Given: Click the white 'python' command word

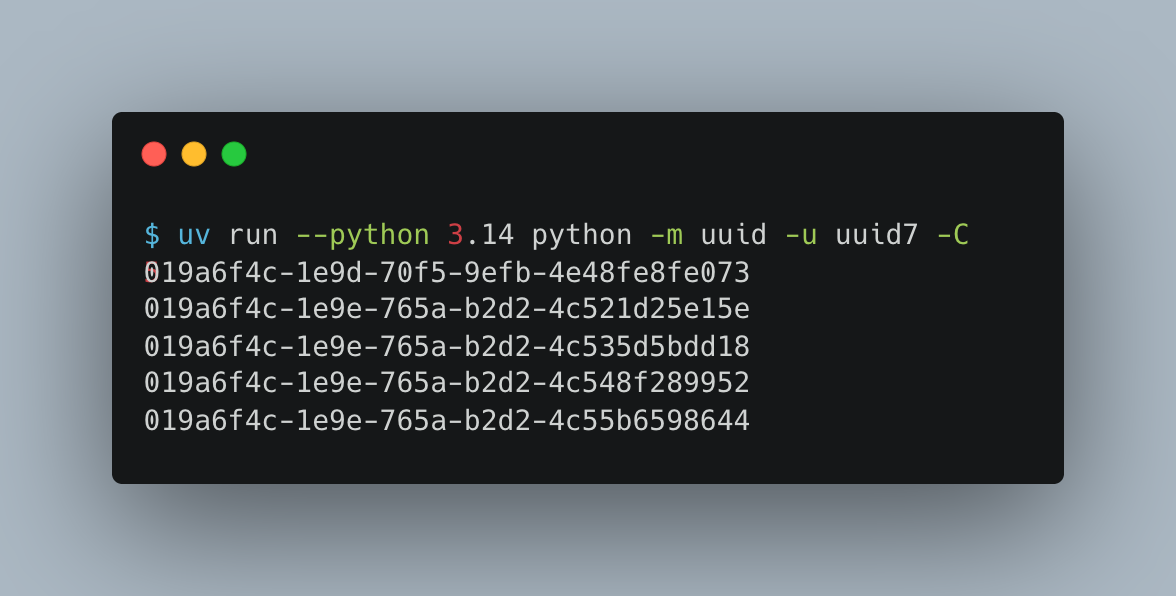Looking at the screenshot, I should [x=581, y=235].
